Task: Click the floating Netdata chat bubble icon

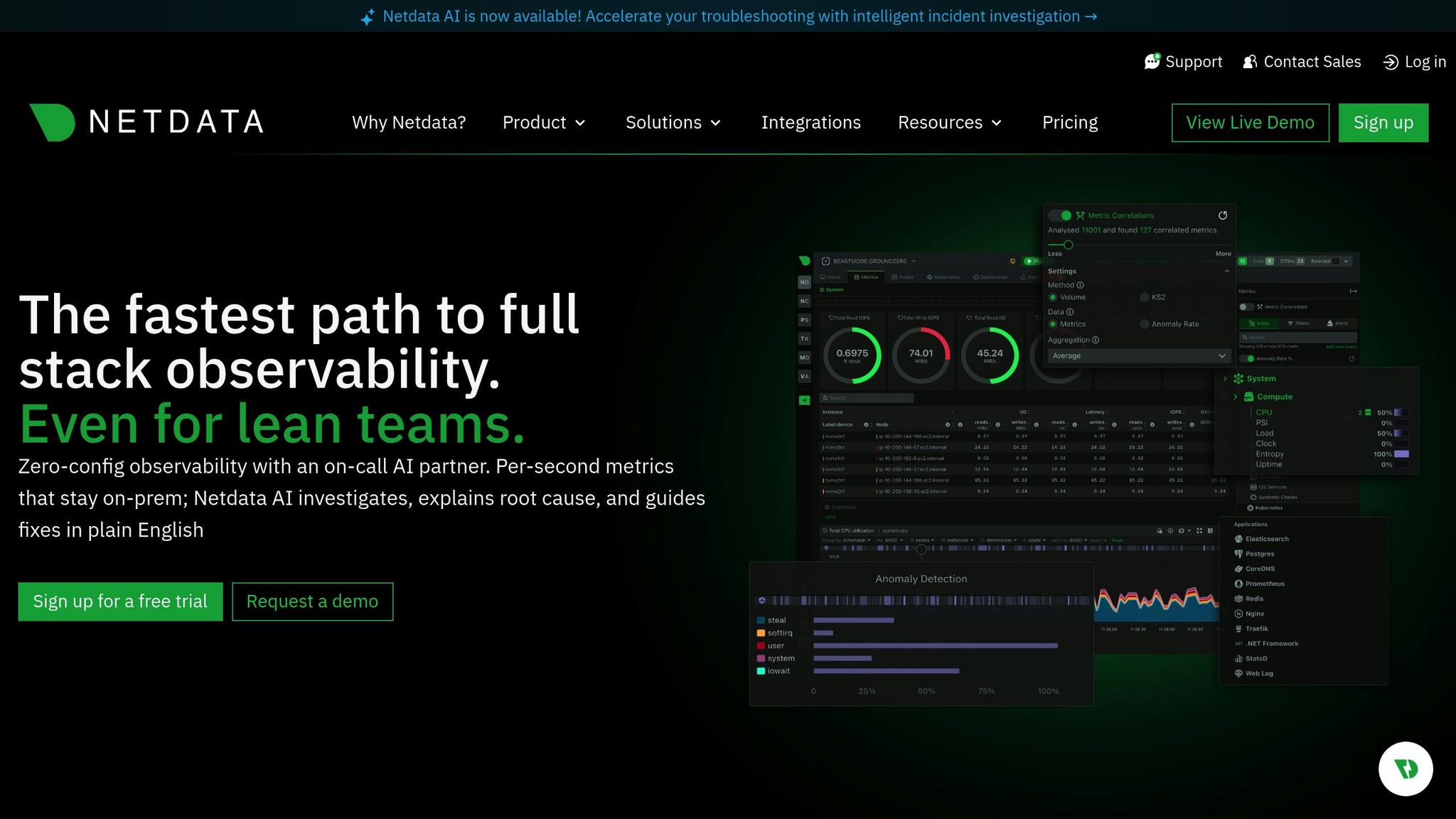Action: [x=1405, y=769]
